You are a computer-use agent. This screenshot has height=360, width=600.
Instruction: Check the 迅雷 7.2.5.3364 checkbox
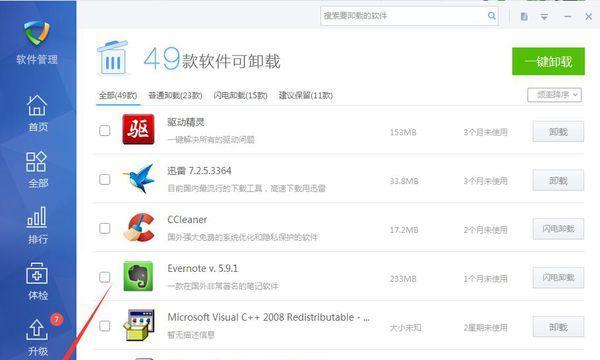(105, 179)
